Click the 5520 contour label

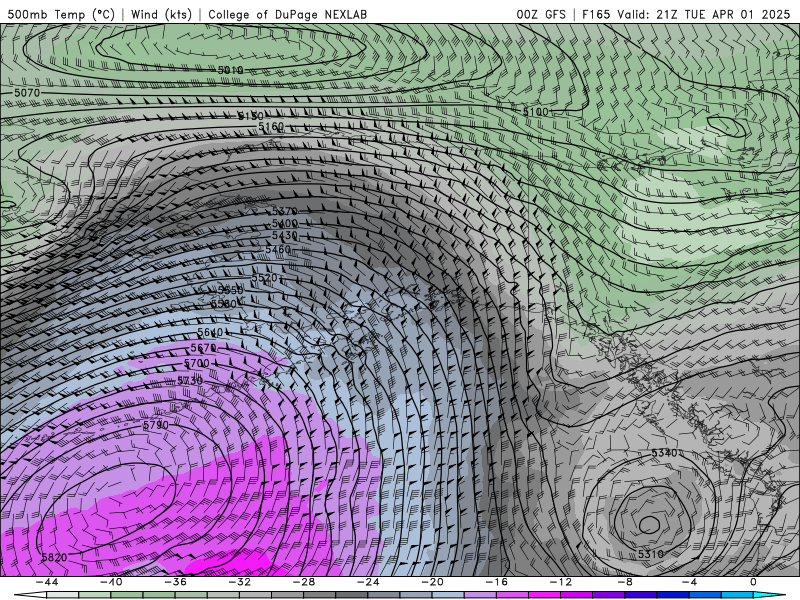tap(265, 278)
